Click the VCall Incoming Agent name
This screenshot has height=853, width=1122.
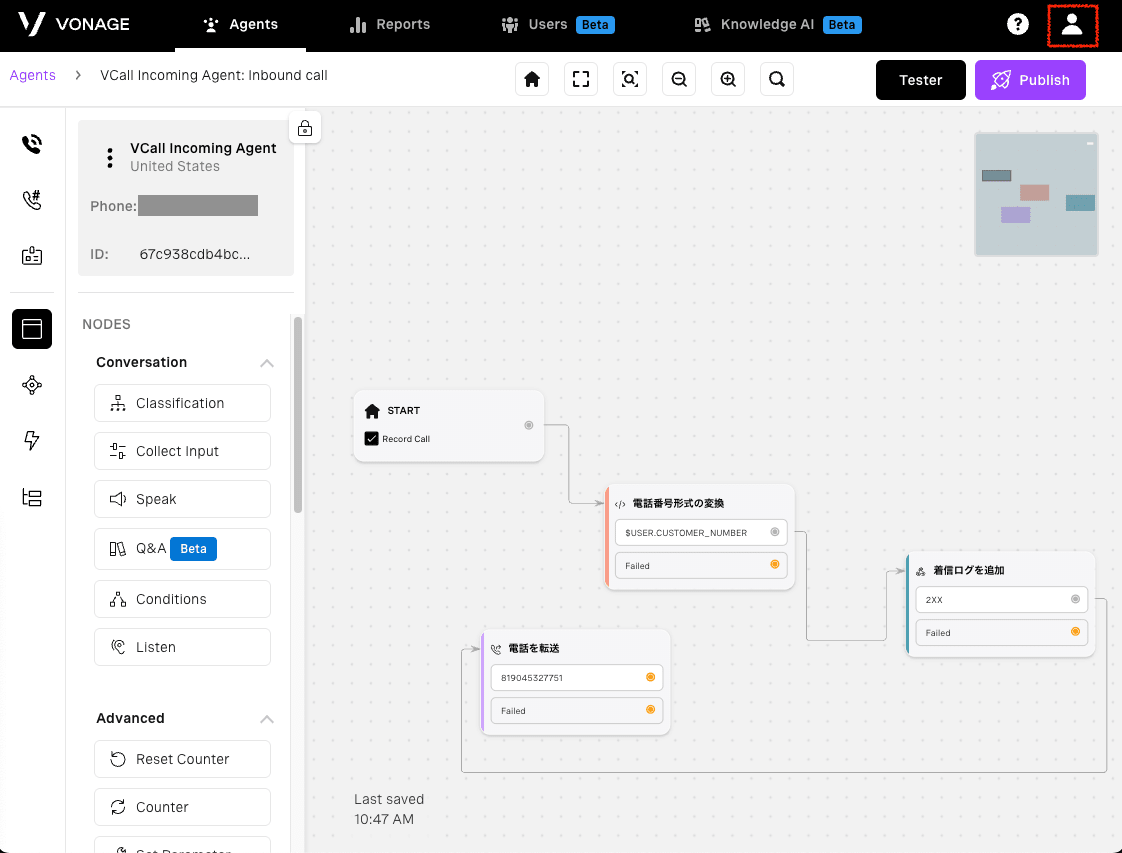coord(203,148)
